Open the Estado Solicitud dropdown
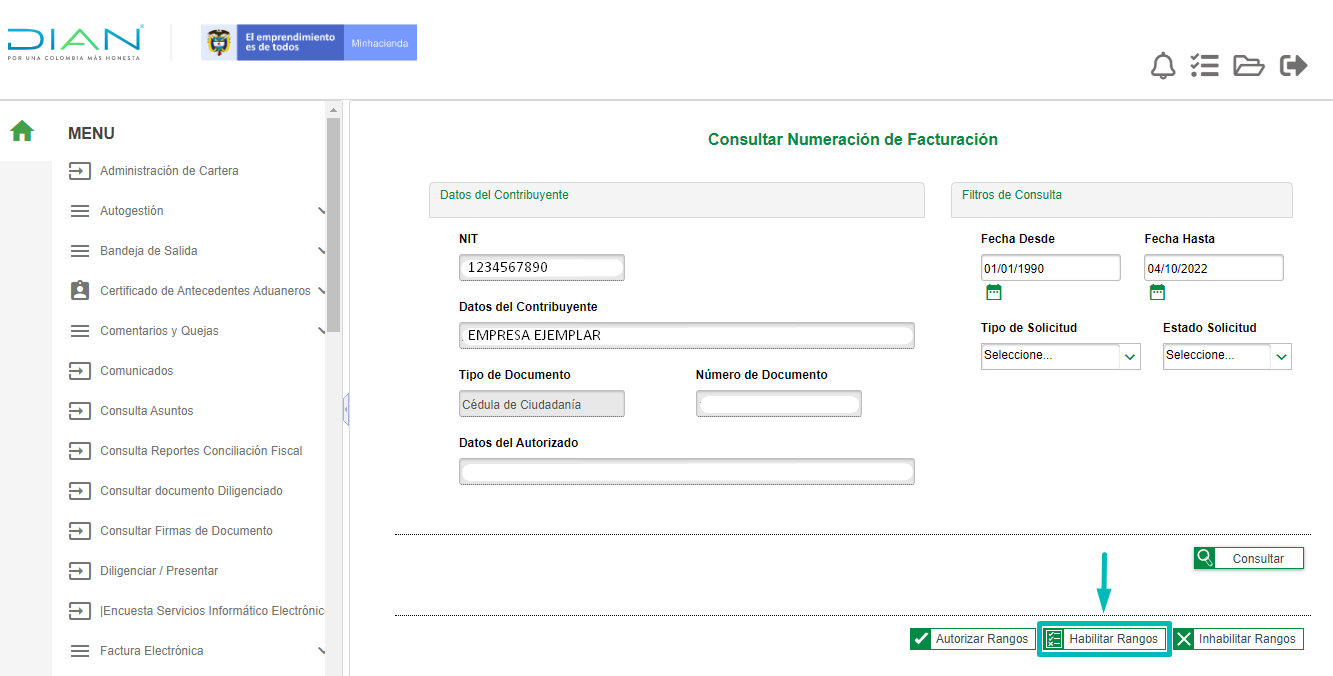Image resolution: width=1333 pixels, height=676 pixels. (1227, 356)
